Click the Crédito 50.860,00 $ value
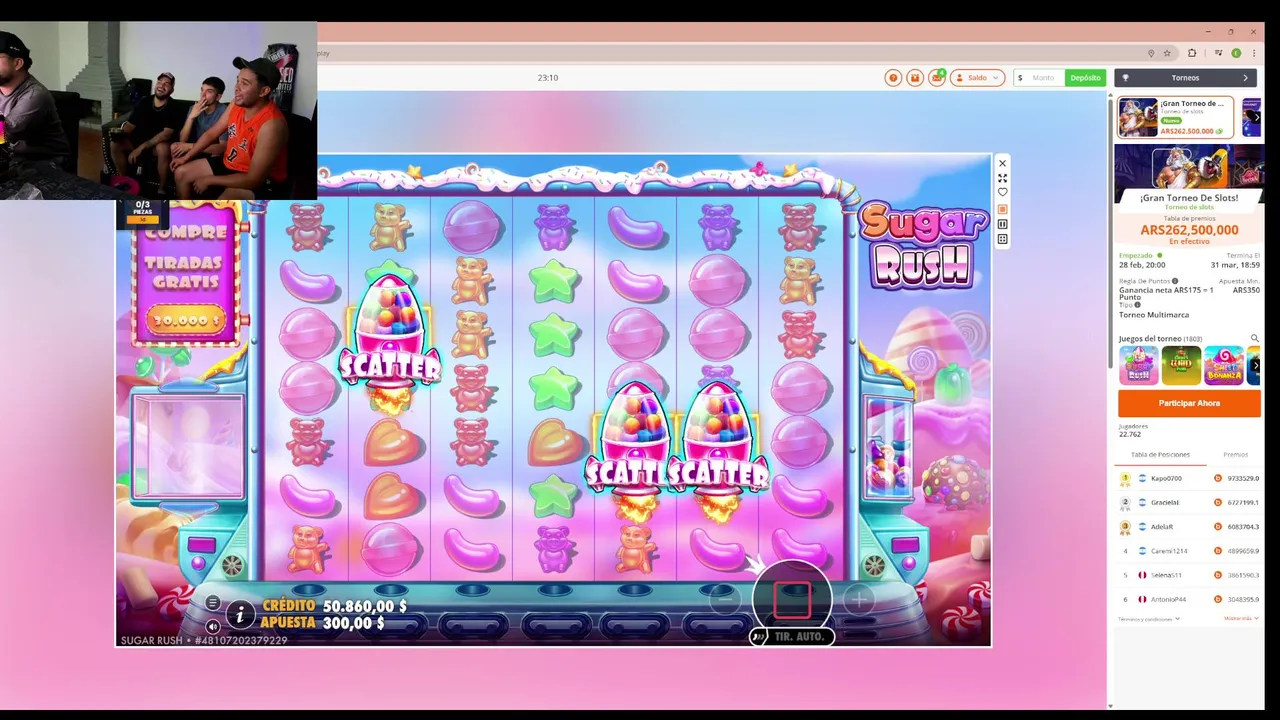 point(365,606)
